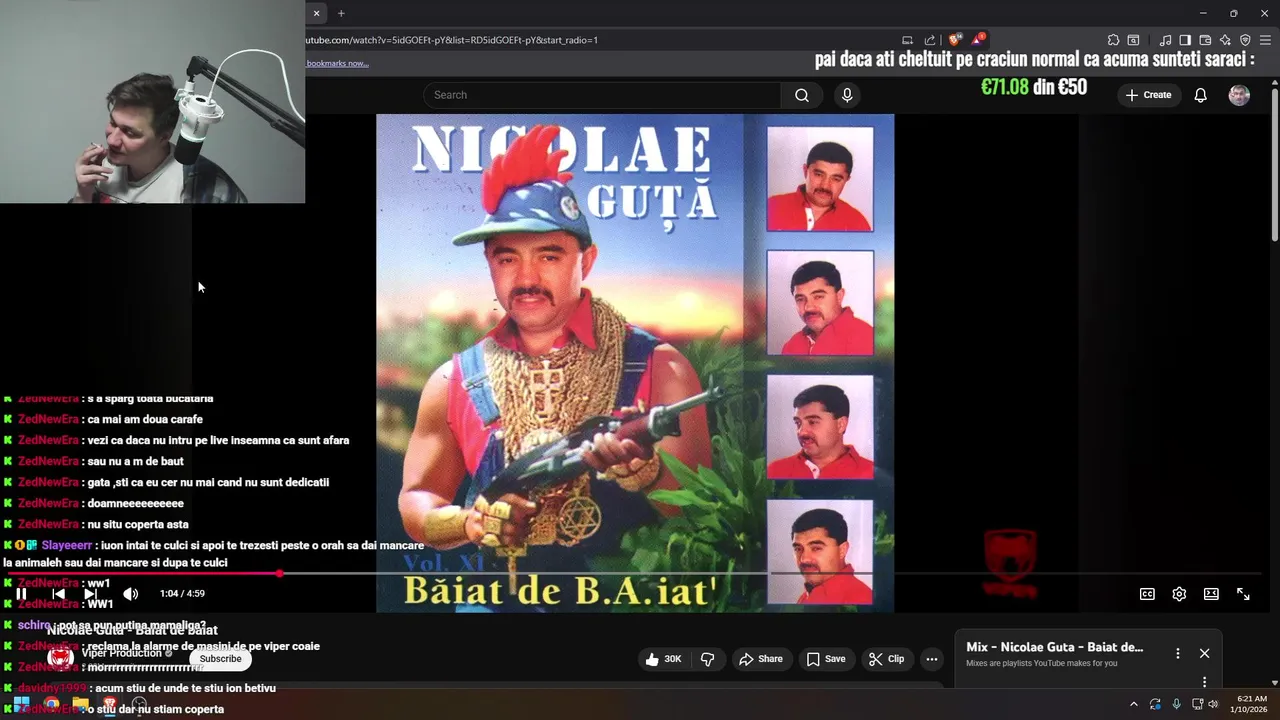Open browser tab search icon
The width and height of the screenshot is (1280, 720).
1133,40
